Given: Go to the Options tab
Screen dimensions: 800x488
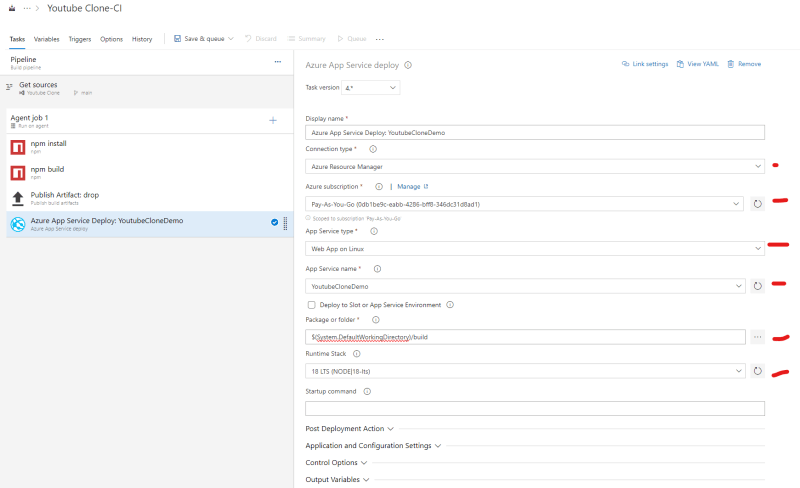Looking at the screenshot, I should (111, 39).
